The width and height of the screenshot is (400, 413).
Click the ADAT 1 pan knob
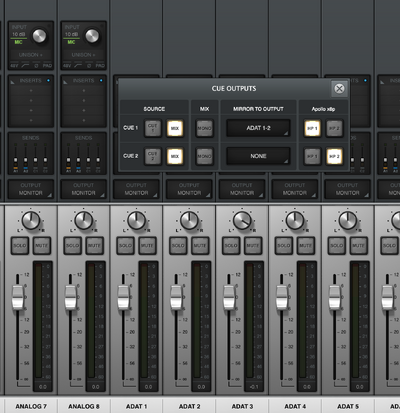pos(136,220)
